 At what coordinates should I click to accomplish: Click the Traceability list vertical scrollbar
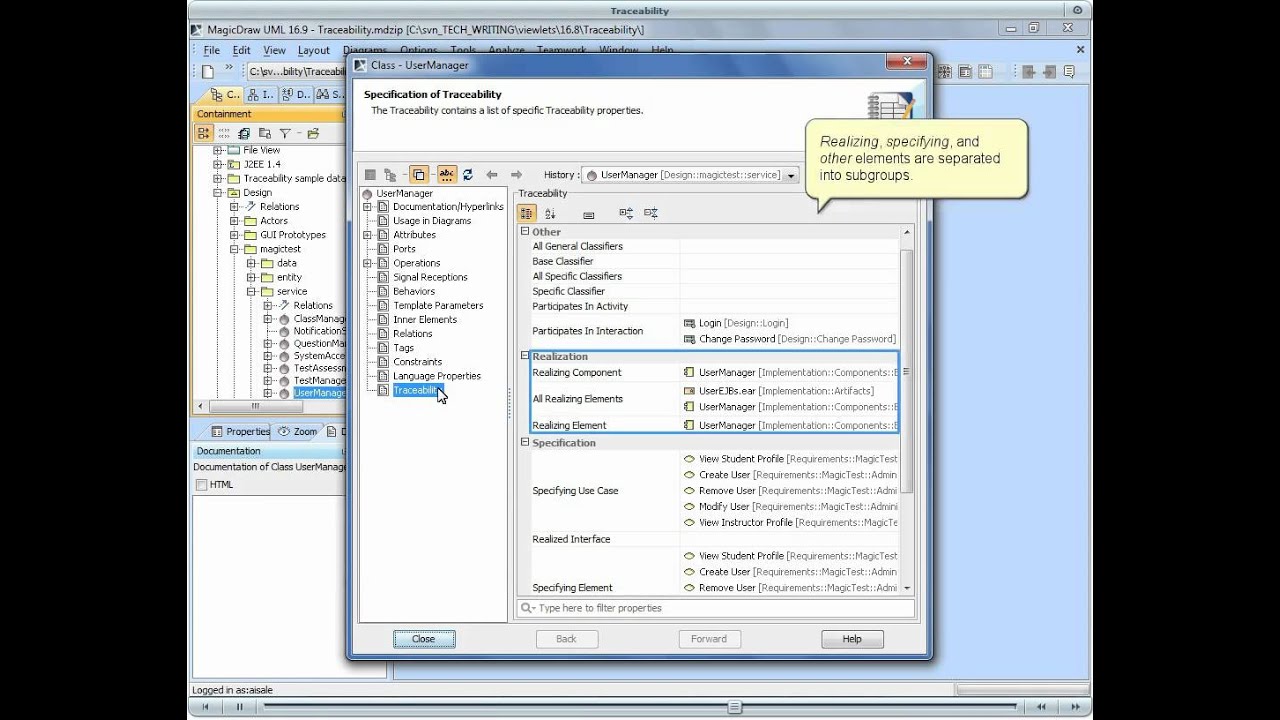pyautogui.click(x=907, y=370)
